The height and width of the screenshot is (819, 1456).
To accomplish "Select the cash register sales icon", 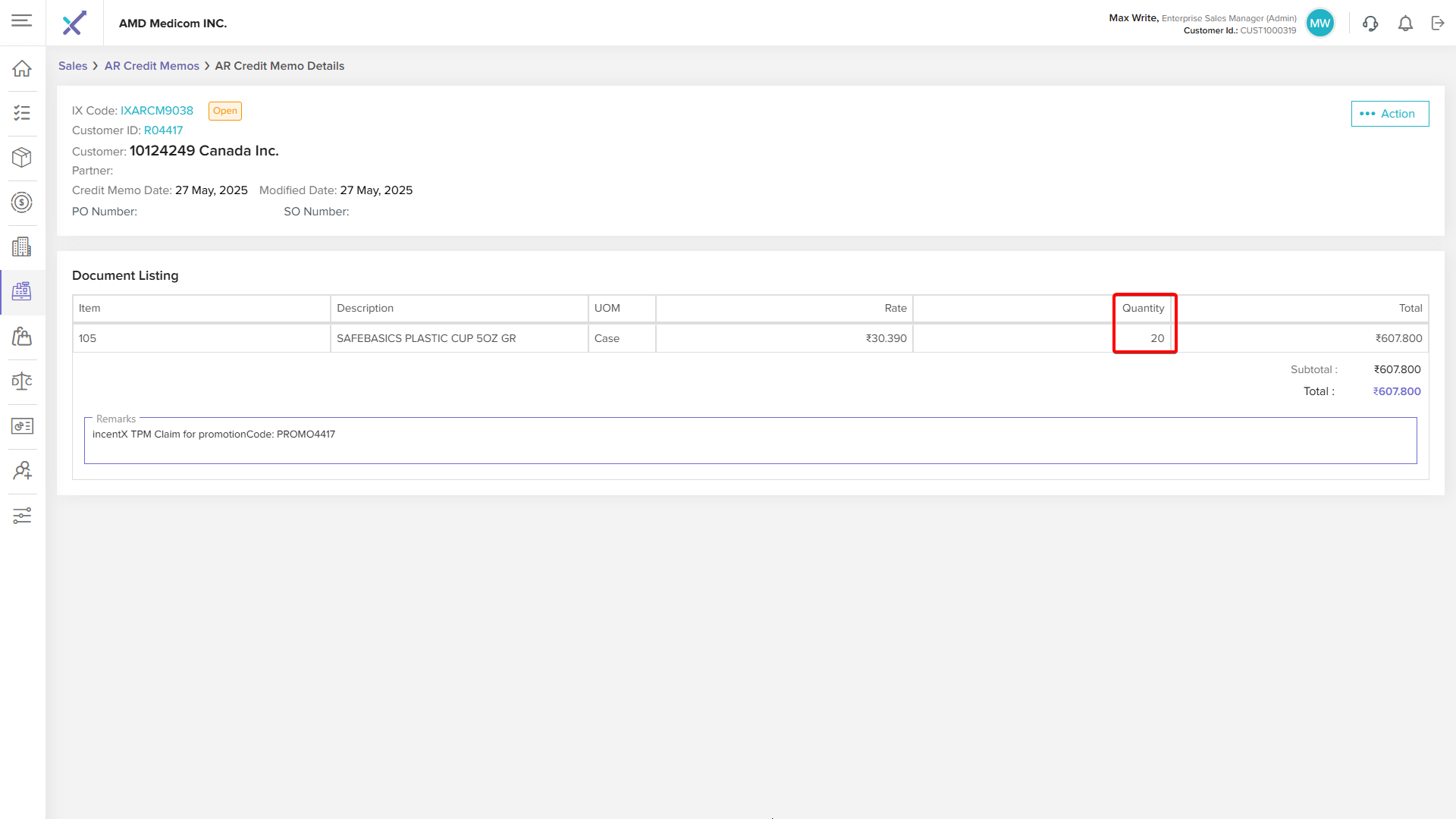I will coord(22,291).
